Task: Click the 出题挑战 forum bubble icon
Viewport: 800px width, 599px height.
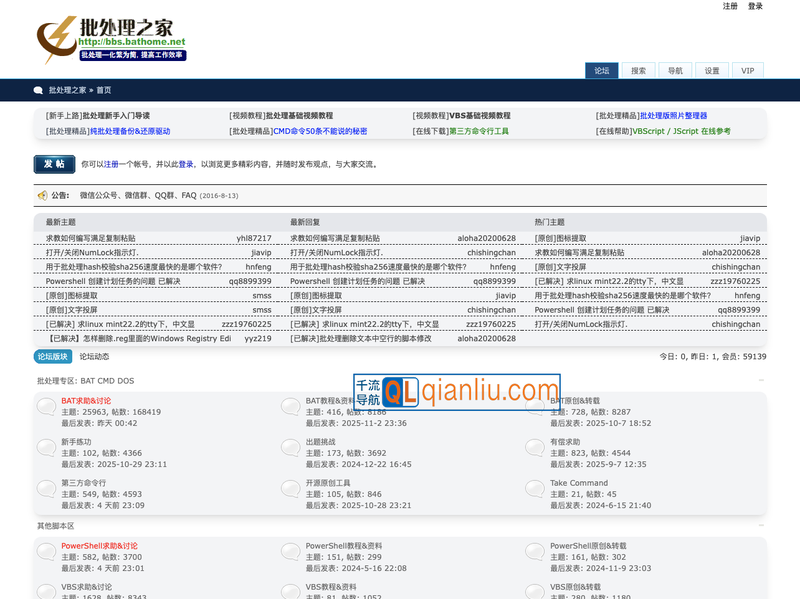Action: [291, 446]
